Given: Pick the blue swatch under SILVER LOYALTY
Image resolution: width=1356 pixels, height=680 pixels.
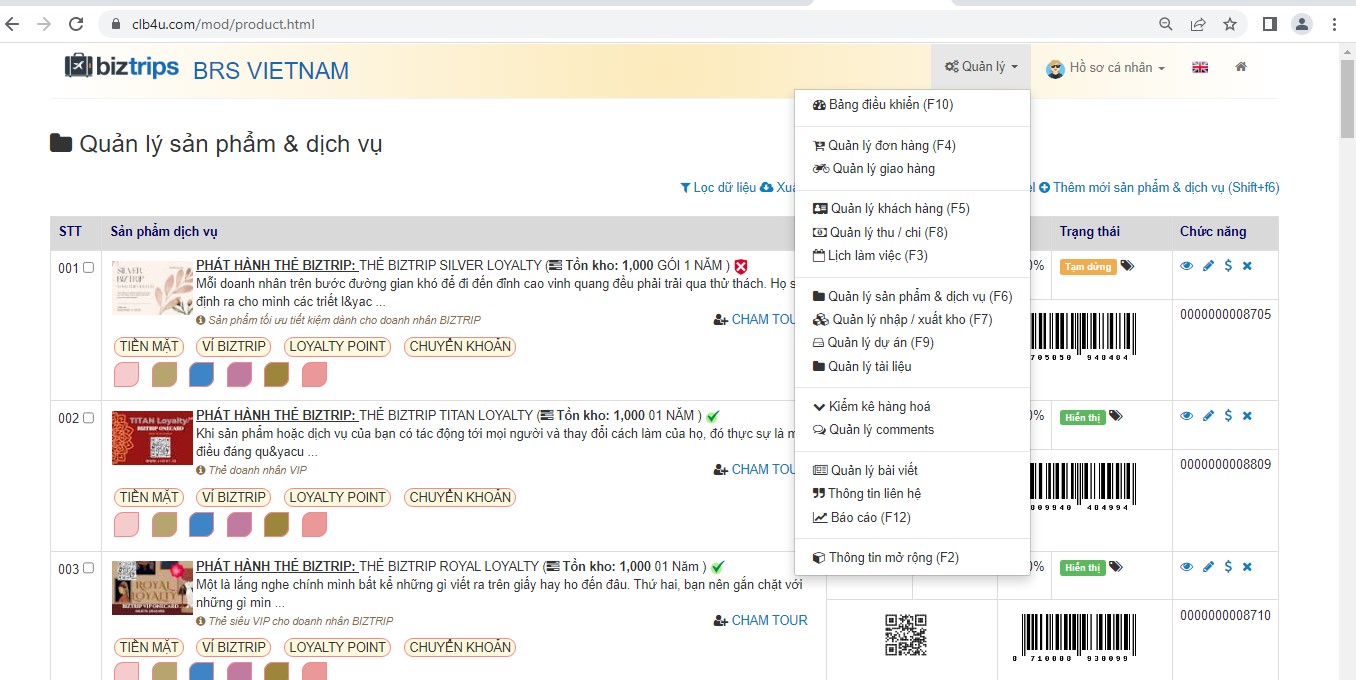Looking at the screenshot, I should 202,375.
